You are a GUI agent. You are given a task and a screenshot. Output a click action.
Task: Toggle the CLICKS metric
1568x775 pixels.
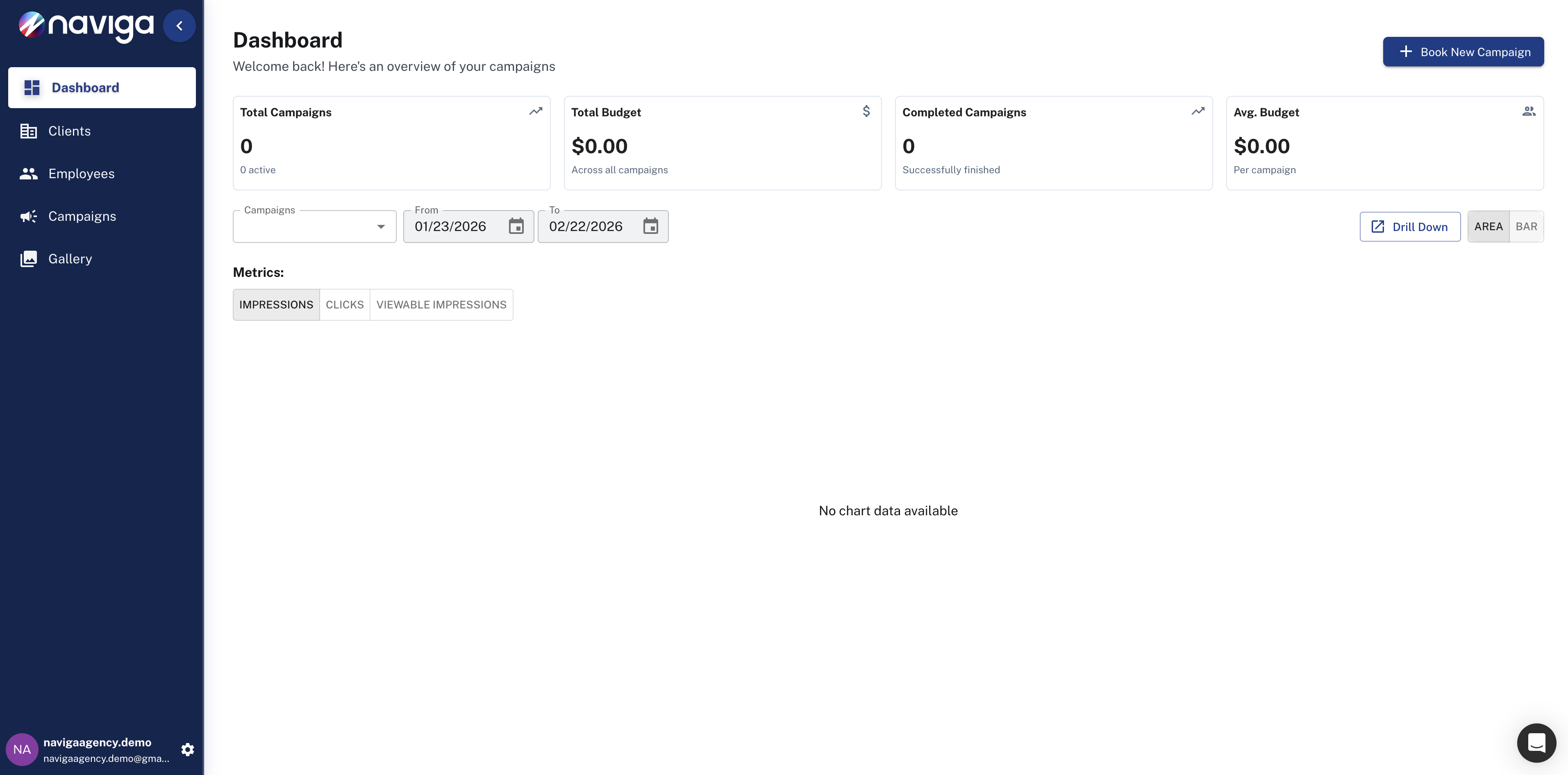(345, 304)
